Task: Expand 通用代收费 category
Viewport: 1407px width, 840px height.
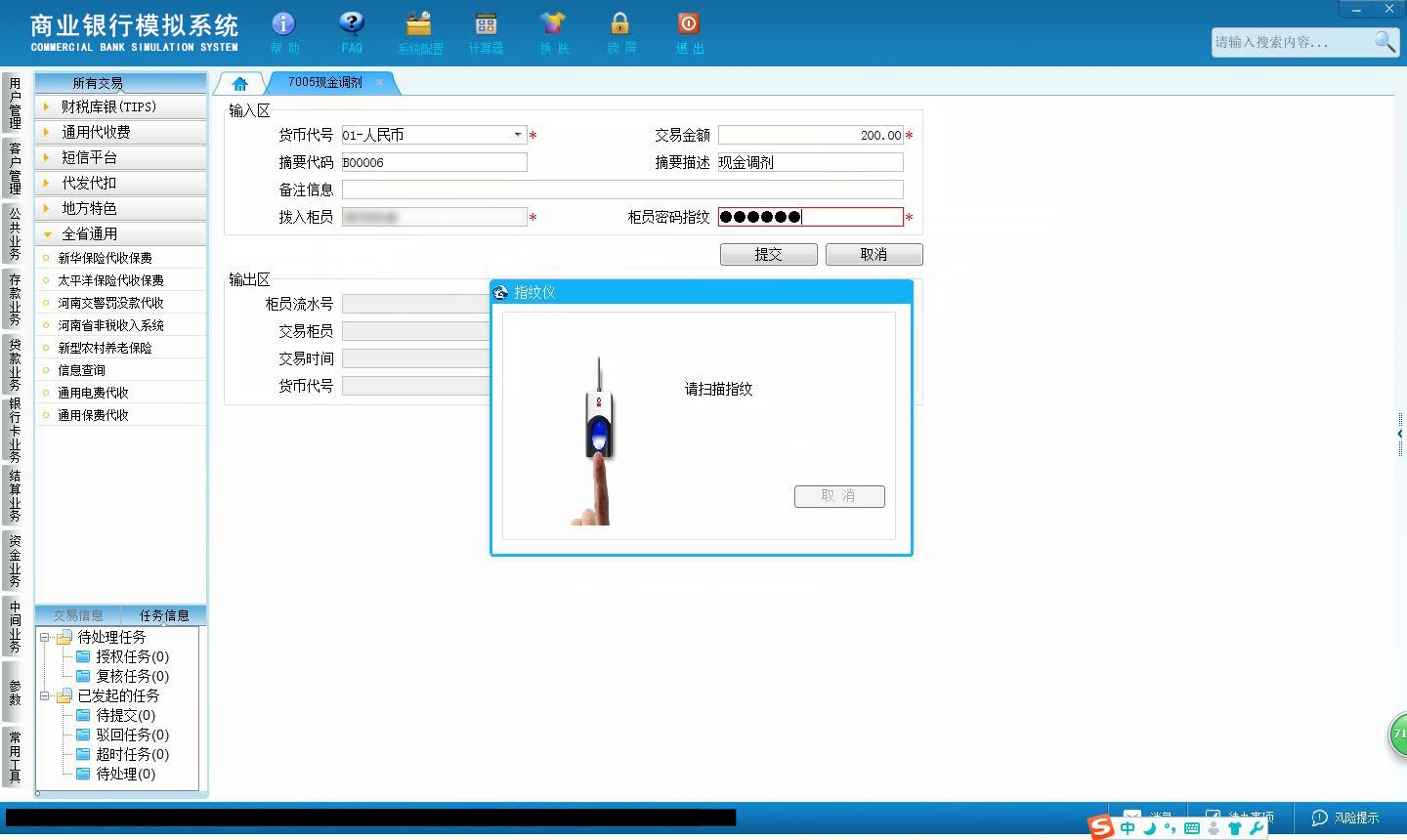Action: pos(121,132)
